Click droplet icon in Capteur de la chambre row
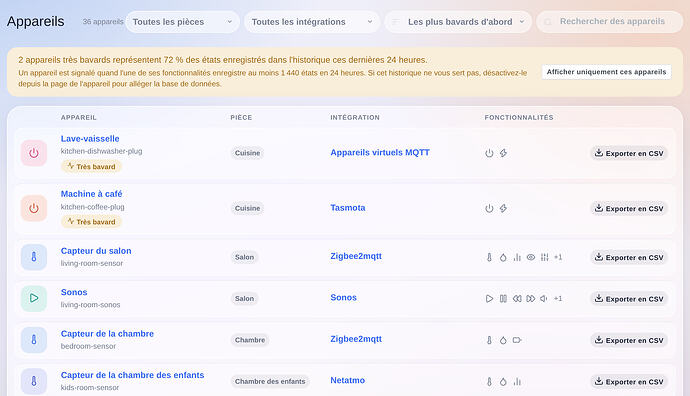Image resolution: width=690 pixels, height=396 pixels. (503, 340)
